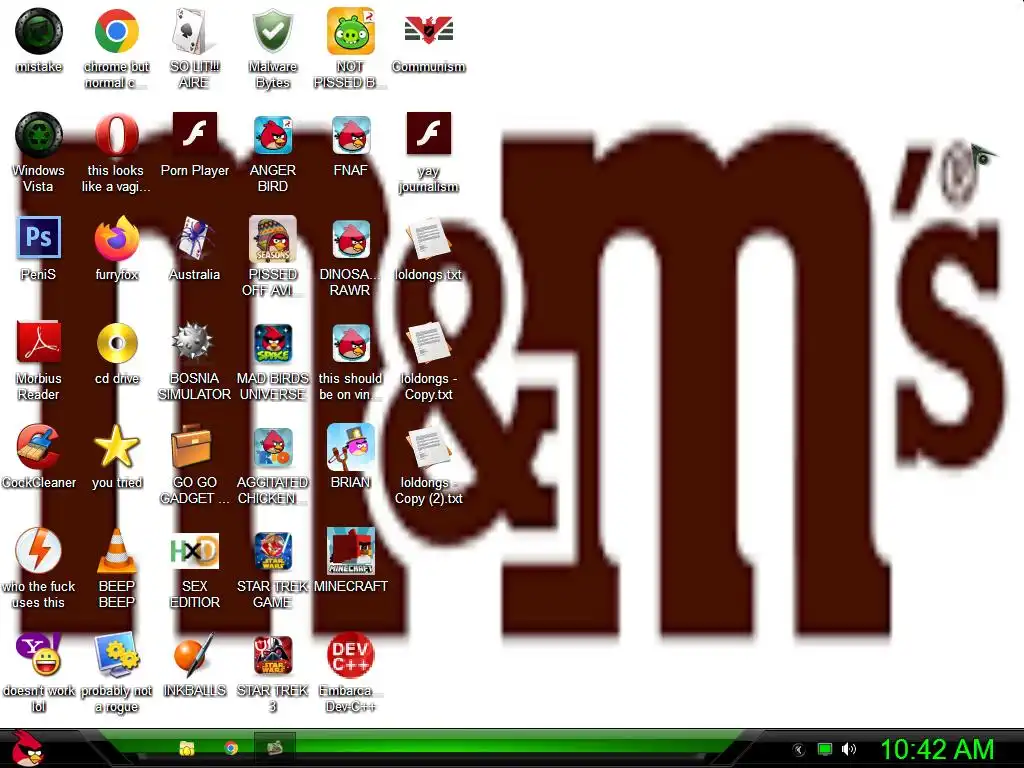Open the Flash icon next to Opera
The image size is (1024, 768).
(x=195, y=134)
